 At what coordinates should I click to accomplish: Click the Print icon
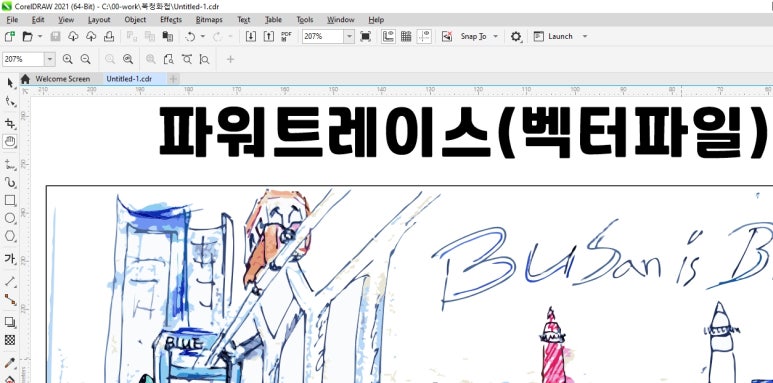[109, 36]
